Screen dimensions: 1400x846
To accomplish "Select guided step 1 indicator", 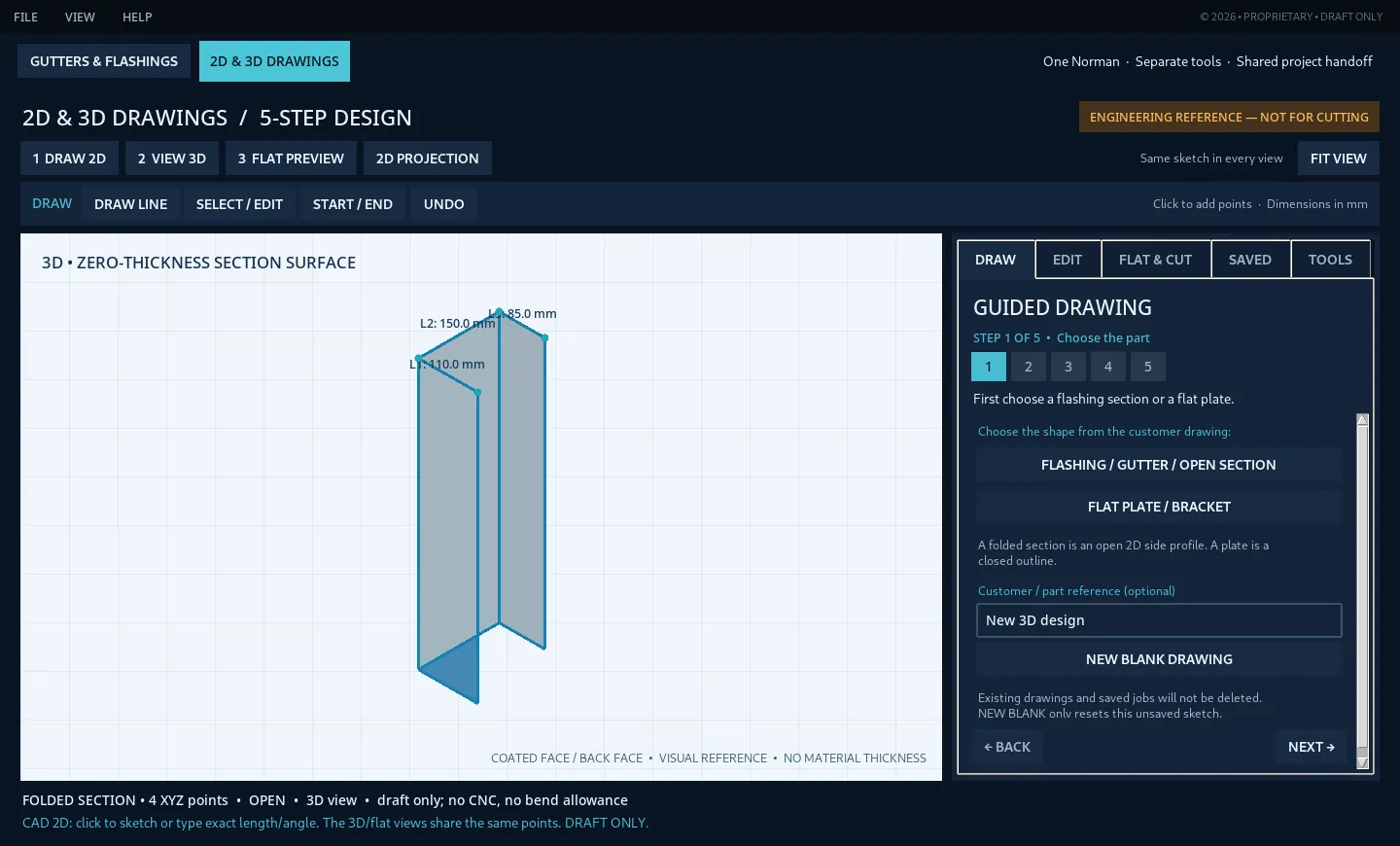I will [989, 367].
